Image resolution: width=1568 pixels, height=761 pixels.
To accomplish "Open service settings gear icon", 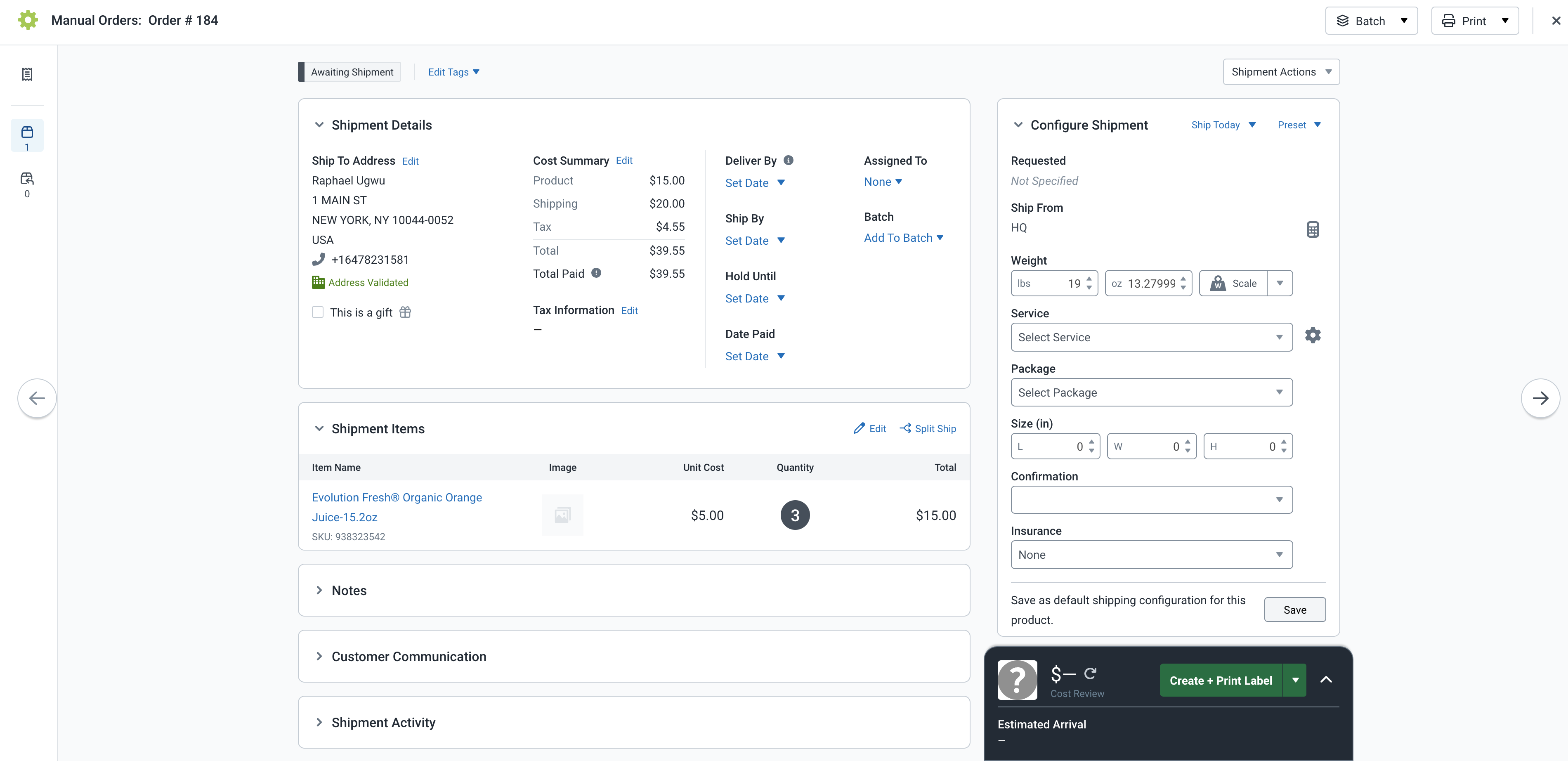I will click(x=1312, y=336).
